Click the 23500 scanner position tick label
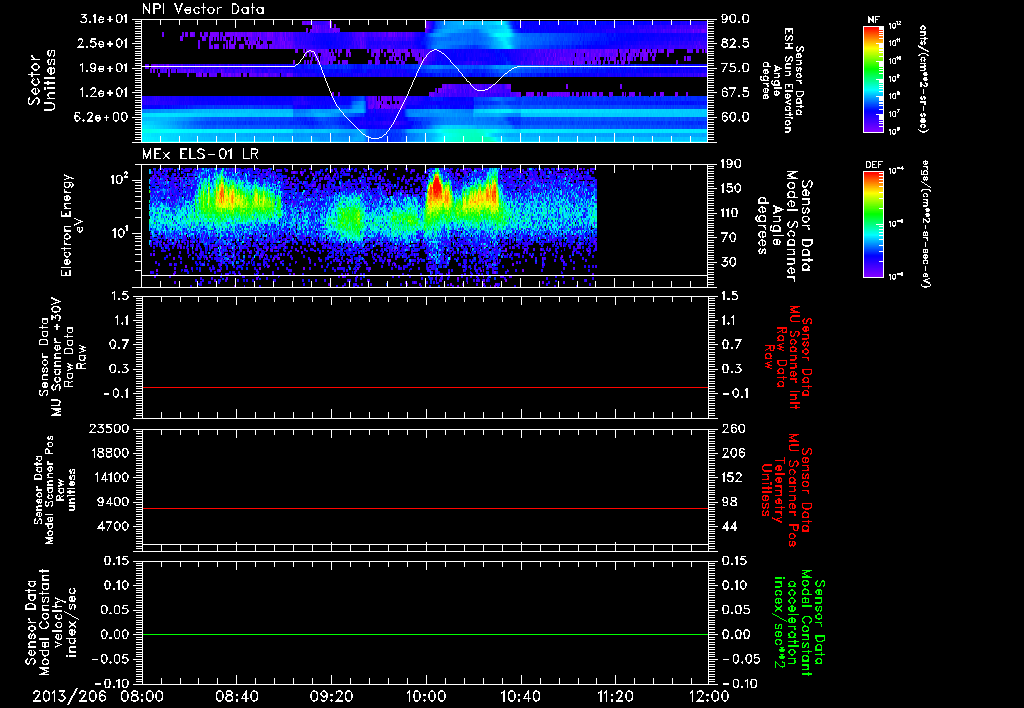1024x708 pixels. pos(110,428)
